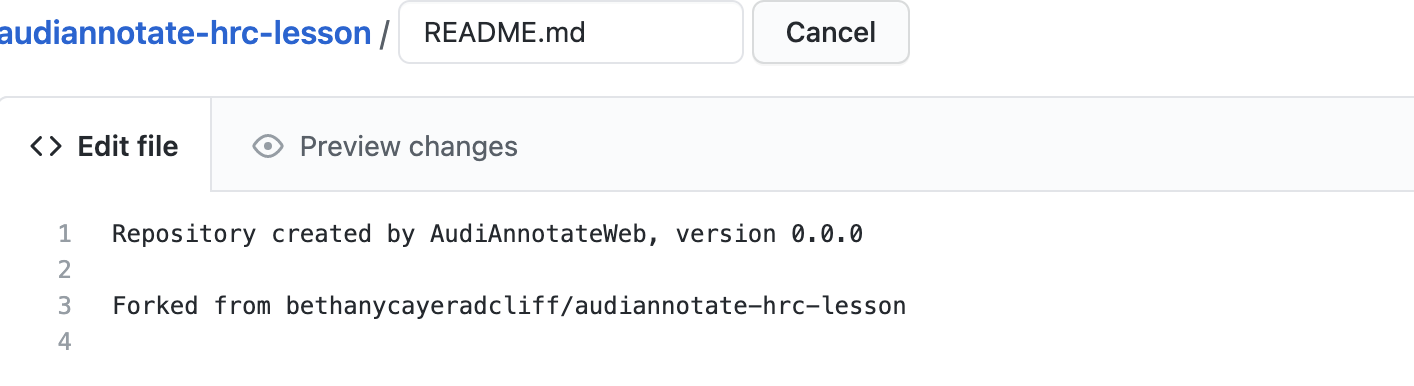Open the audiannotate-hrc-lesson repository link

tap(186, 33)
